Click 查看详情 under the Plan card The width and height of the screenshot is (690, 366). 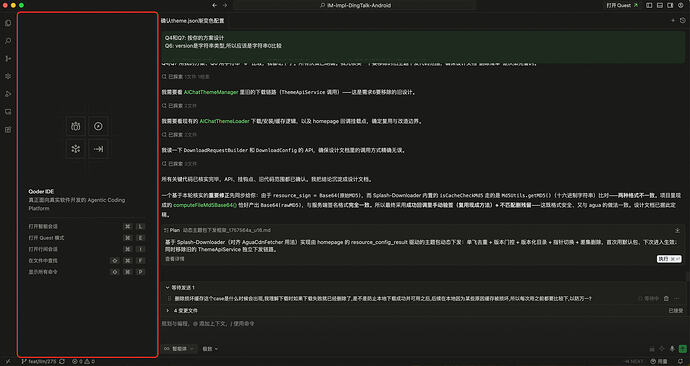click(x=175, y=259)
